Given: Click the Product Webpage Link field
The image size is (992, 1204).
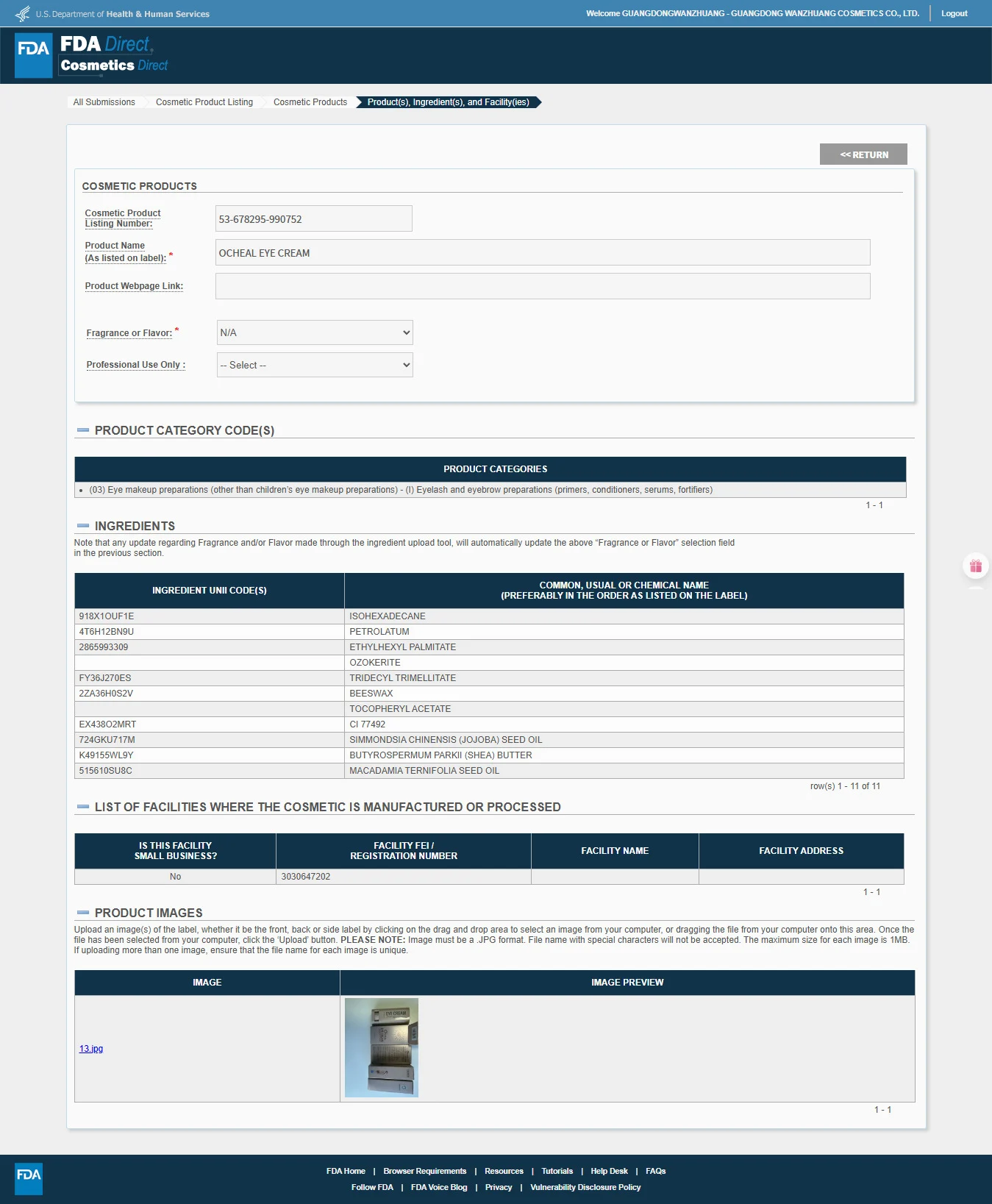Looking at the screenshot, I should click(543, 286).
